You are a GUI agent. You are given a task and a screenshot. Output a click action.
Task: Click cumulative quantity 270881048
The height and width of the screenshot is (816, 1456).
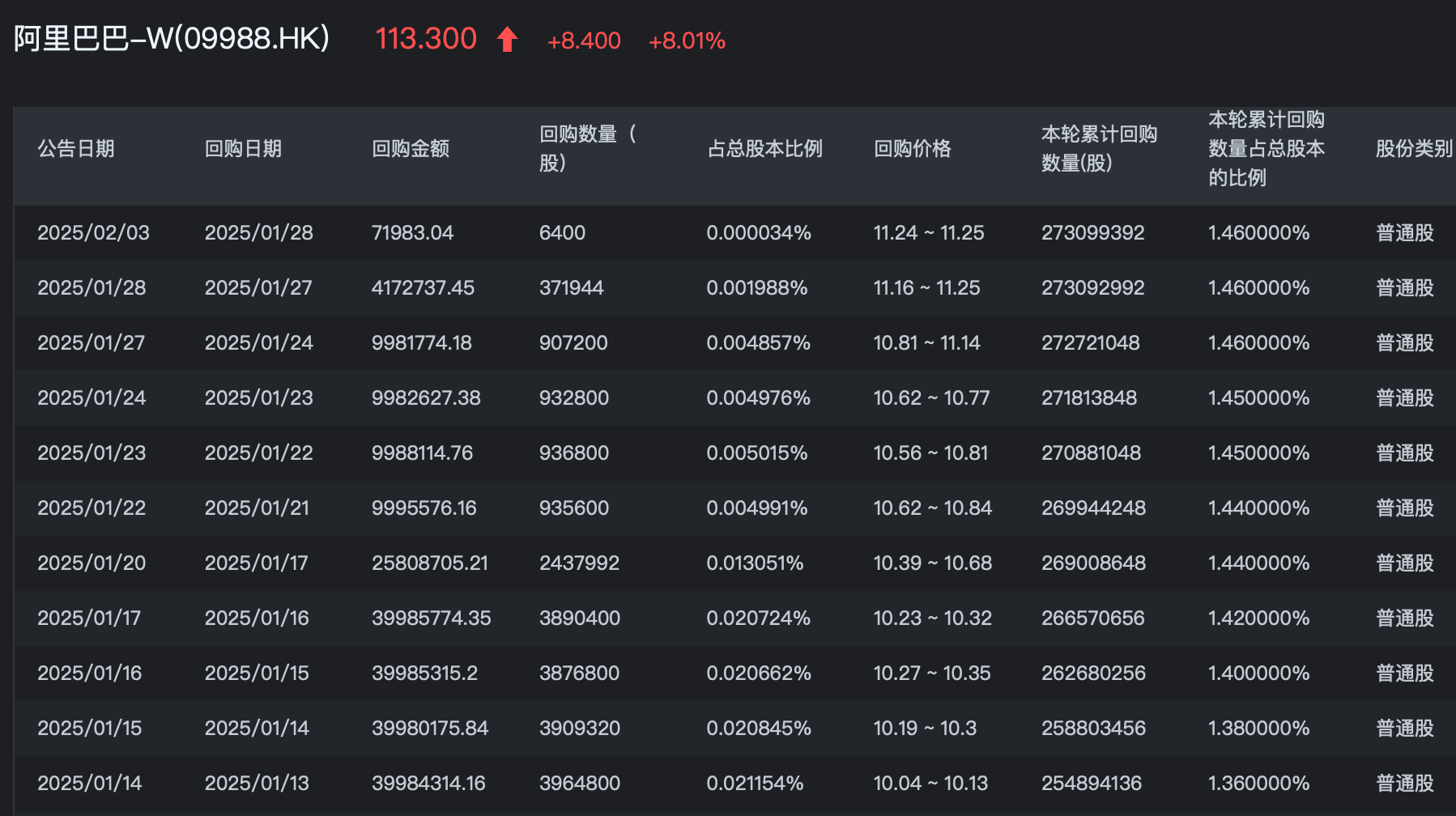coord(1091,453)
